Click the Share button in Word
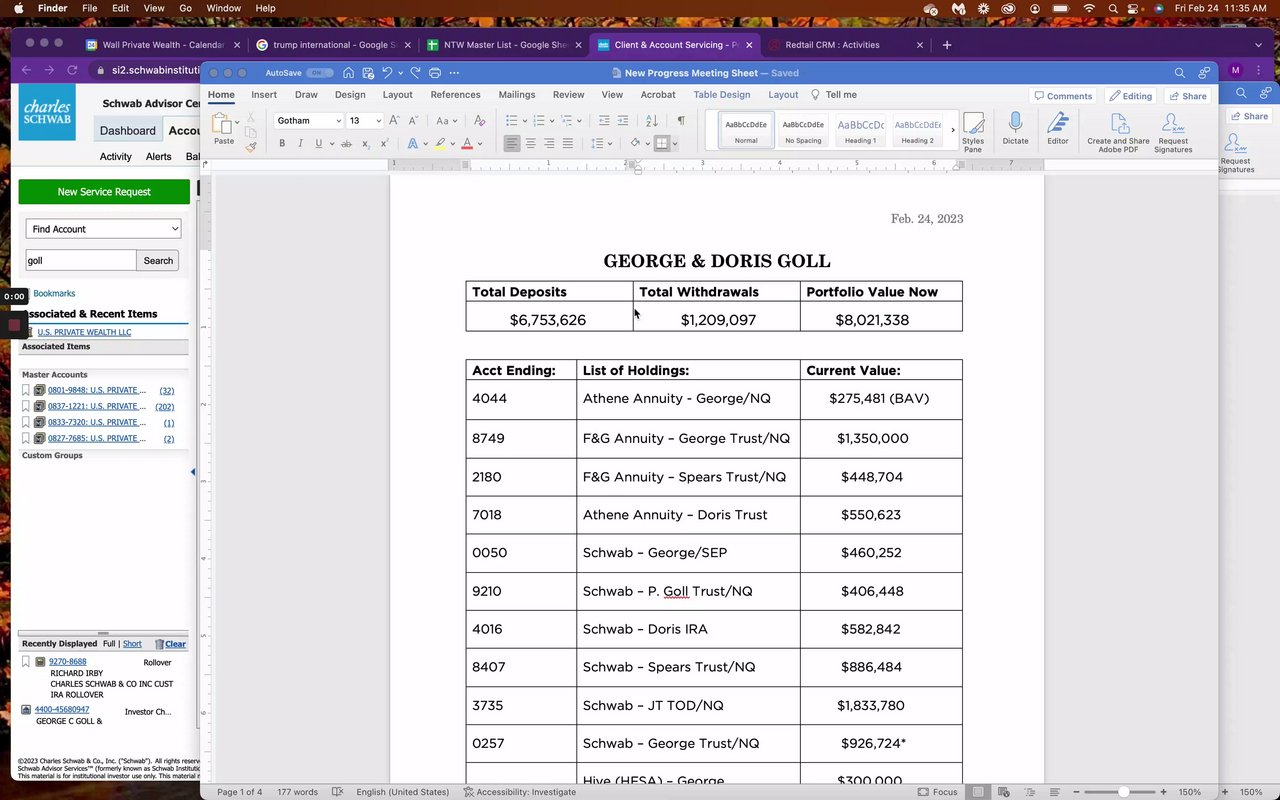The width and height of the screenshot is (1280, 800). pos(1187,96)
